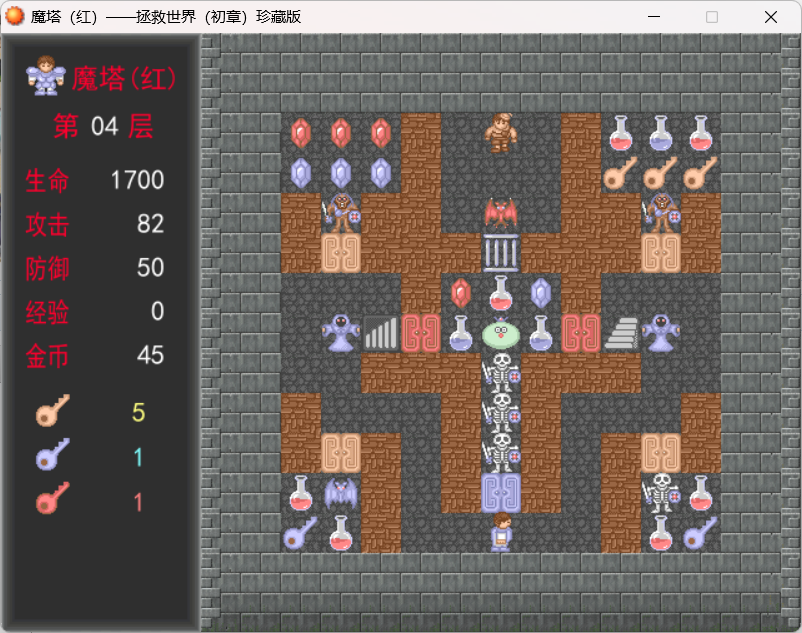Click yellow door above bottom-right skeleton room
The width and height of the screenshot is (802, 633).
660,453
